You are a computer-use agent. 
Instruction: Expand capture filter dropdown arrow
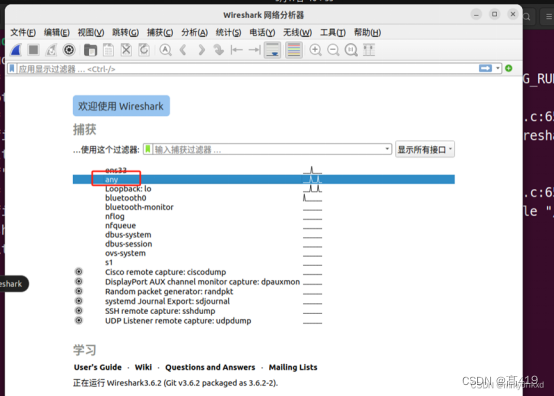point(387,149)
